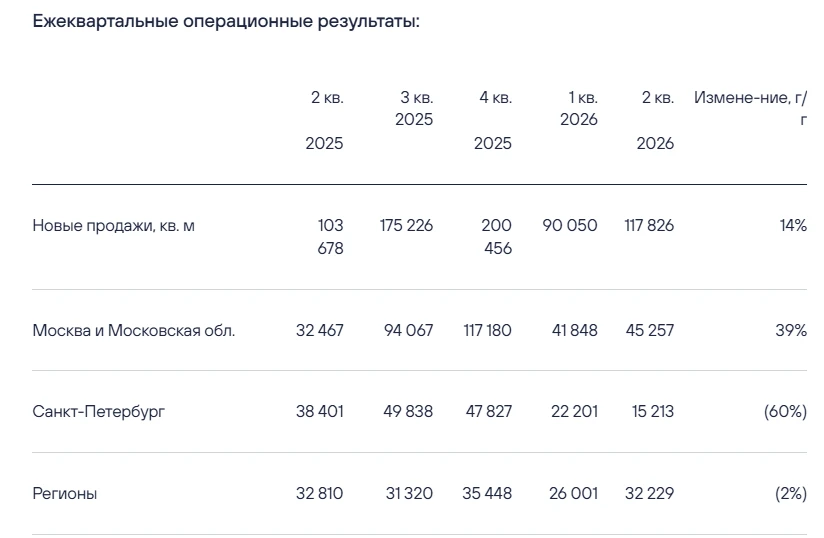Select the 3 кв. 2025 column header

coord(414,108)
